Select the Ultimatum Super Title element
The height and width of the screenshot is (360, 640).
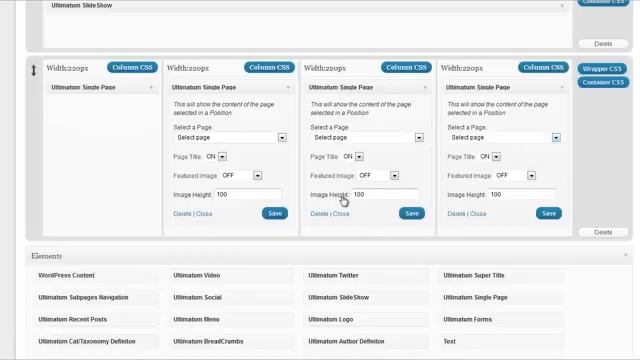pyautogui.click(x=501, y=276)
